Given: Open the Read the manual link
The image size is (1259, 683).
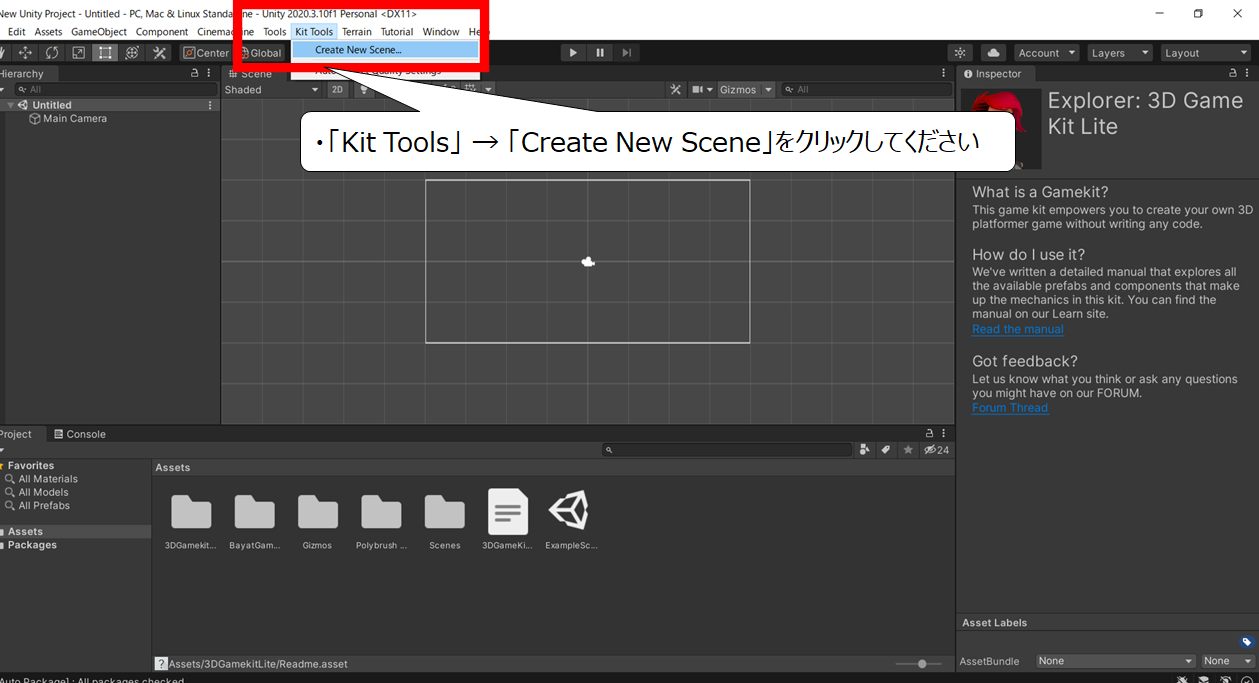Looking at the screenshot, I should click(1018, 329).
